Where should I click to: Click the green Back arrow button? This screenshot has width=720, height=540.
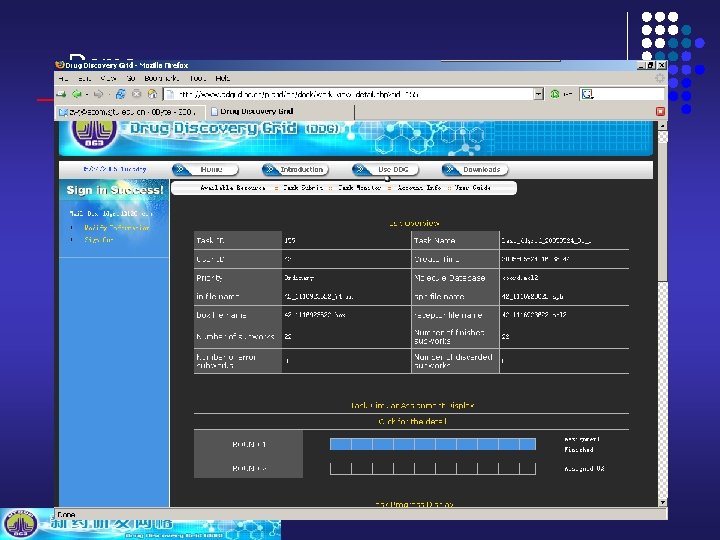coord(76,94)
